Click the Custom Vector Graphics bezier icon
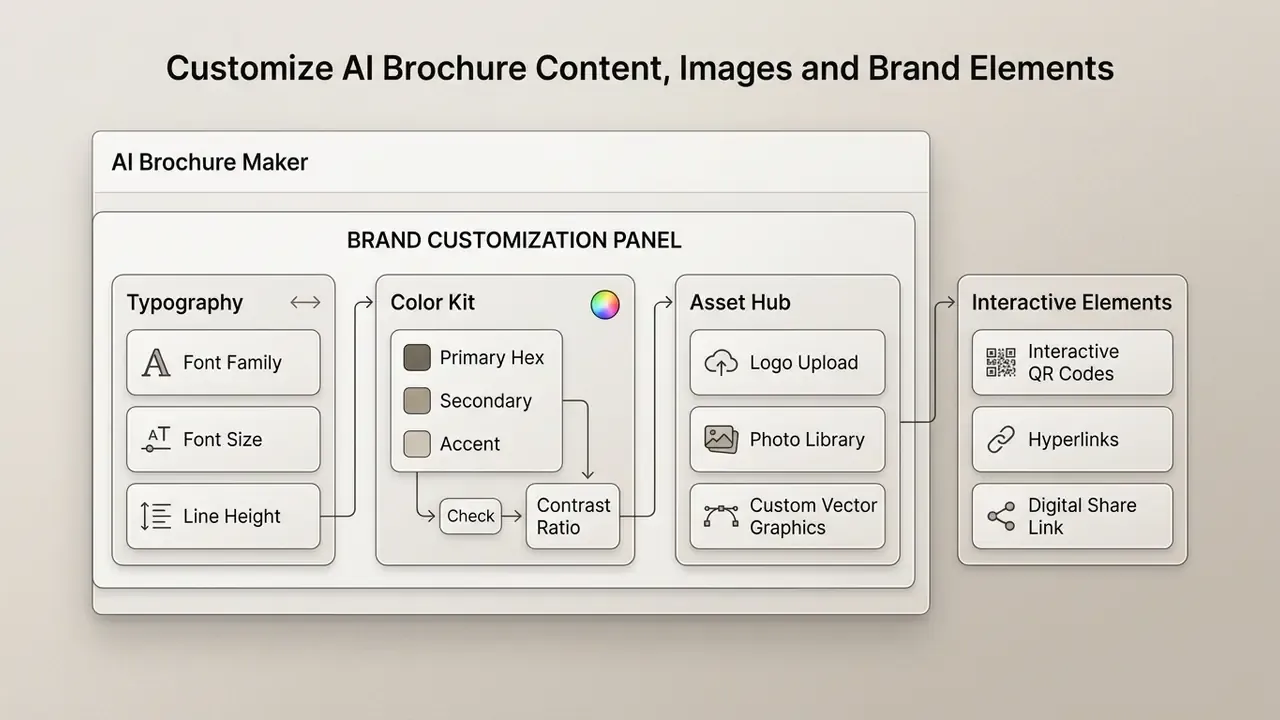Screen dimensions: 1280x720 pyautogui.click(x=721, y=516)
